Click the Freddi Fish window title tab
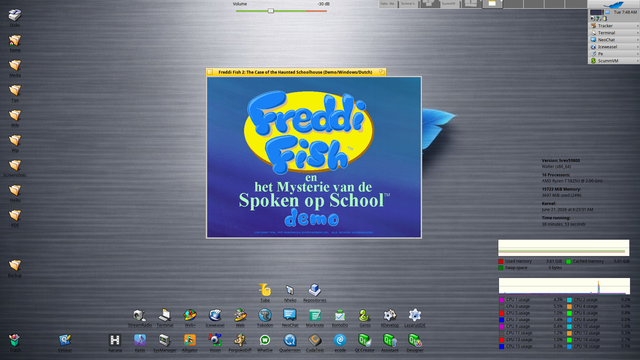Viewport: 640px width, 360px height. coord(296,72)
